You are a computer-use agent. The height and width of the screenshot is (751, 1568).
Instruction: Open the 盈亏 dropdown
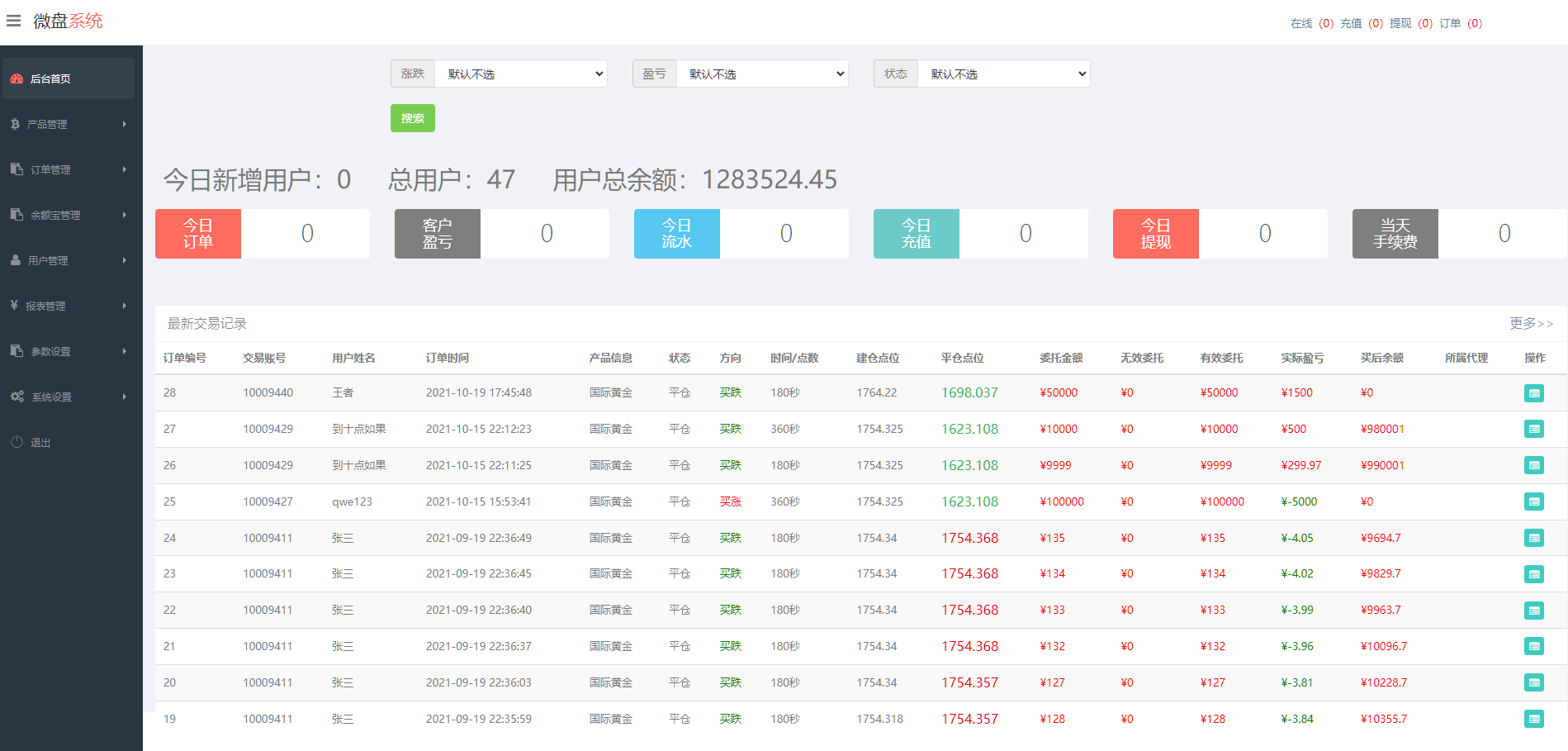coord(762,74)
